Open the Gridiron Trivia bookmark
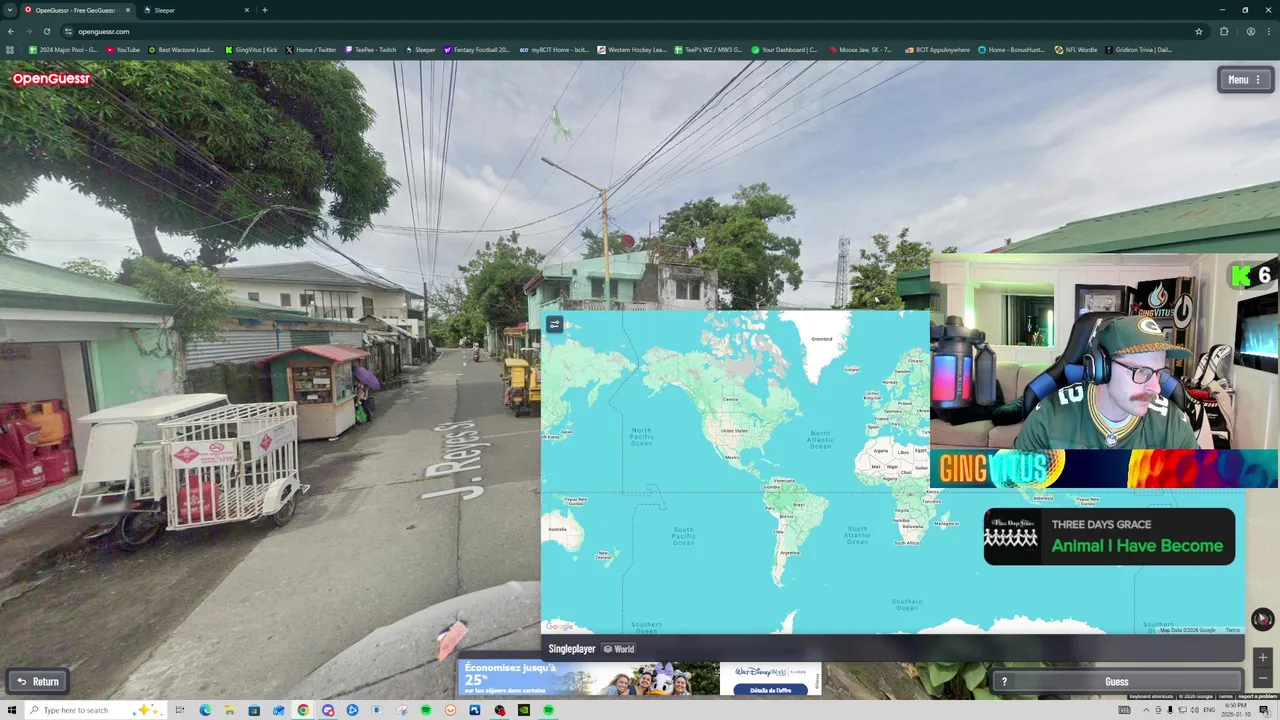1280x720 pixels. [x=1139, y=49]
